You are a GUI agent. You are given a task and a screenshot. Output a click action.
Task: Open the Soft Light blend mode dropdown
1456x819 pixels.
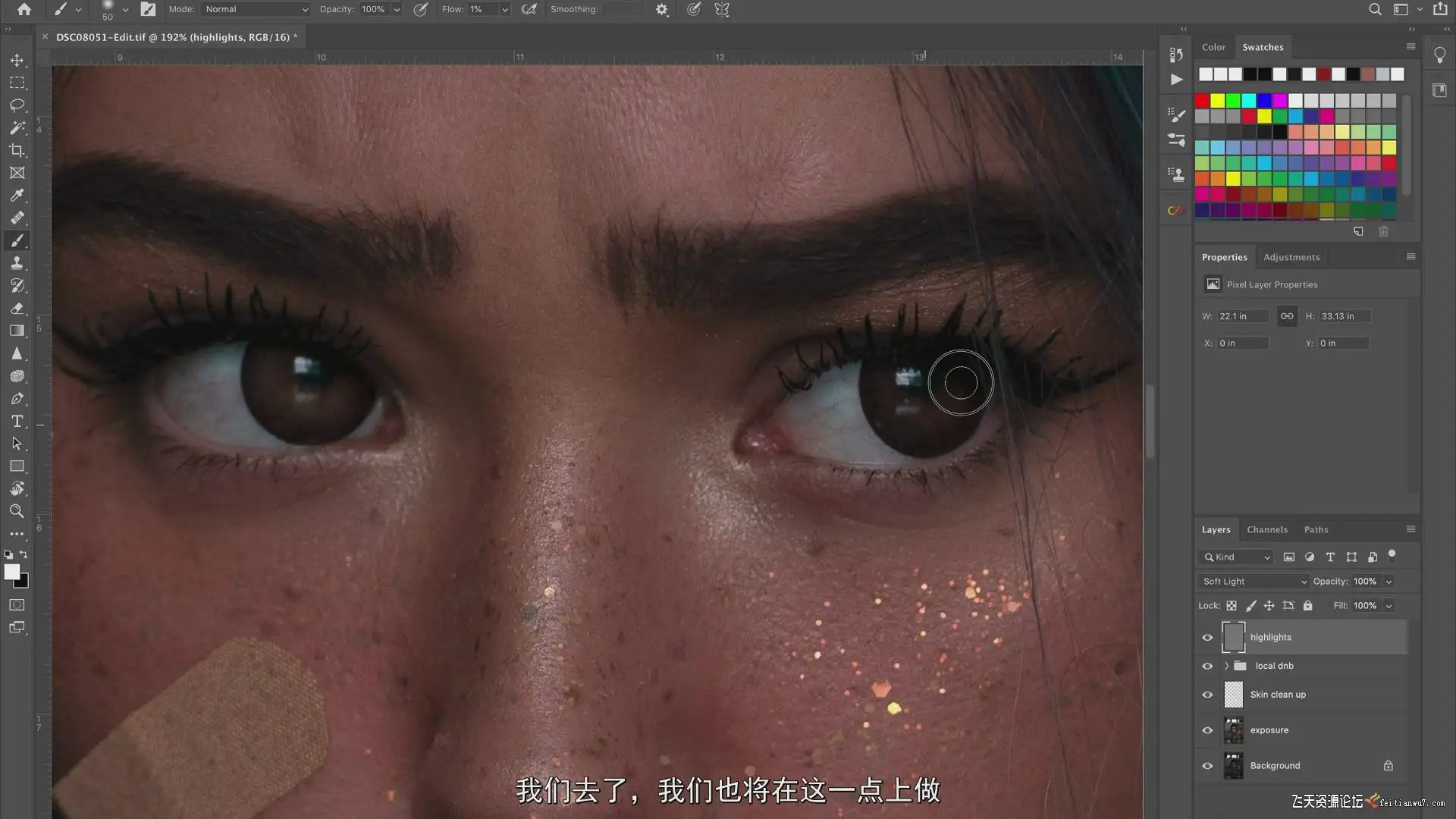[x=1254, y=582]
